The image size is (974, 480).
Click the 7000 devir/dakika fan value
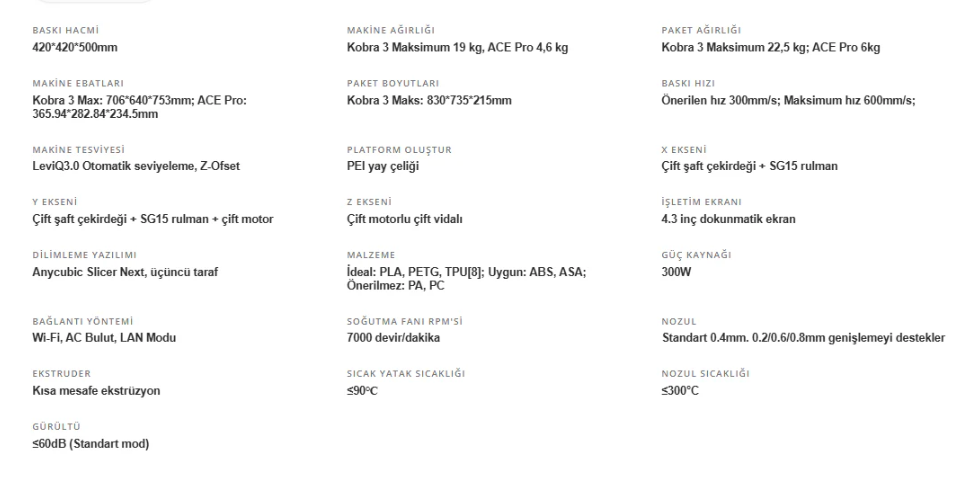pos(393,338)
